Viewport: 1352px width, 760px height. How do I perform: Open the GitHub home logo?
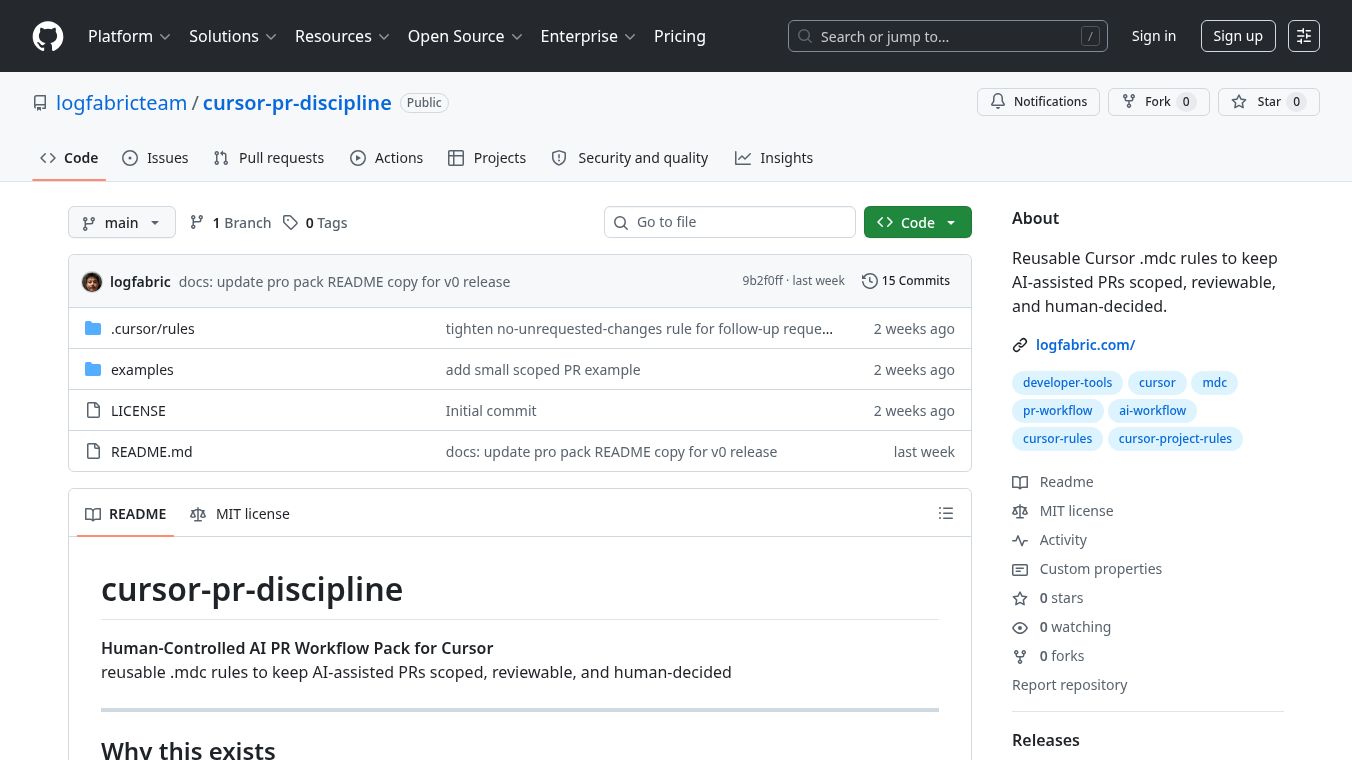pyautogui.click(x=48, y=36)
